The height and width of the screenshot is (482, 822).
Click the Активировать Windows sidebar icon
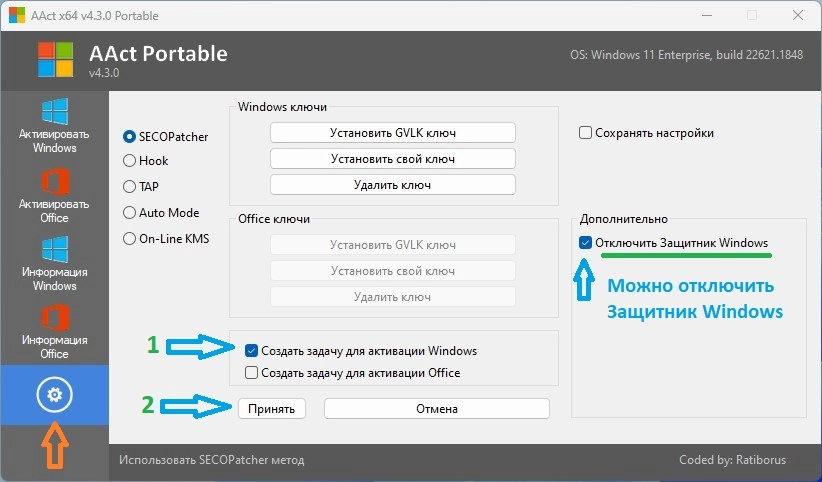click(x=54, y=112)
